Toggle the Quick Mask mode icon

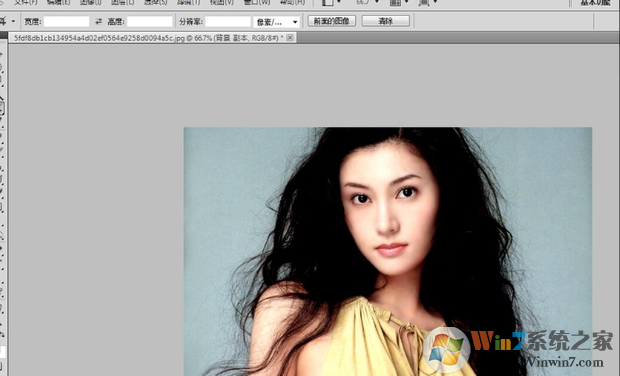(2, 366)
